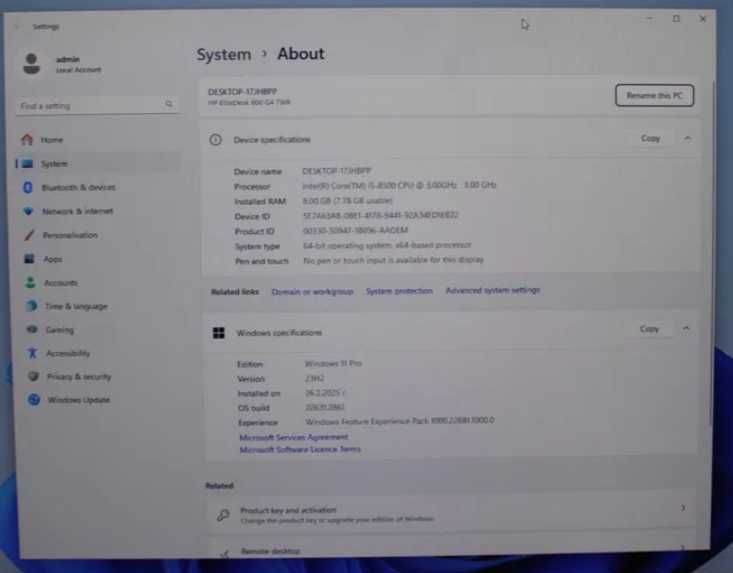The image size is (733, 573).
Task: Click the Home icon in sidebar
Action: pos(27,139)
